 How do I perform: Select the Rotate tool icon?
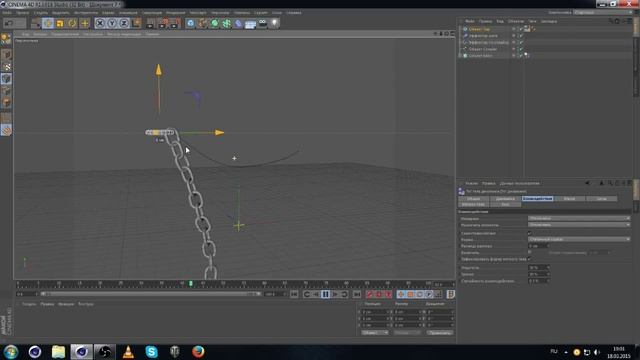(x=72, y=23)
